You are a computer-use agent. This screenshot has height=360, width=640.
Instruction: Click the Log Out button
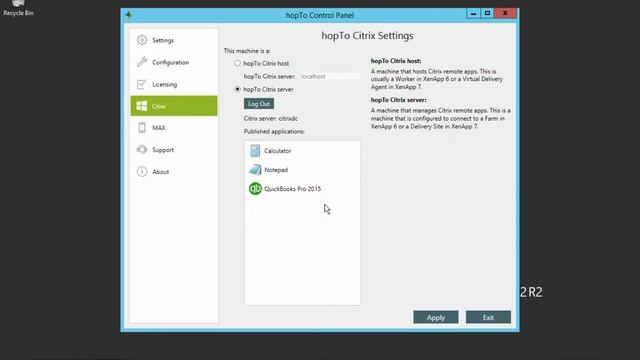point(259,104)
